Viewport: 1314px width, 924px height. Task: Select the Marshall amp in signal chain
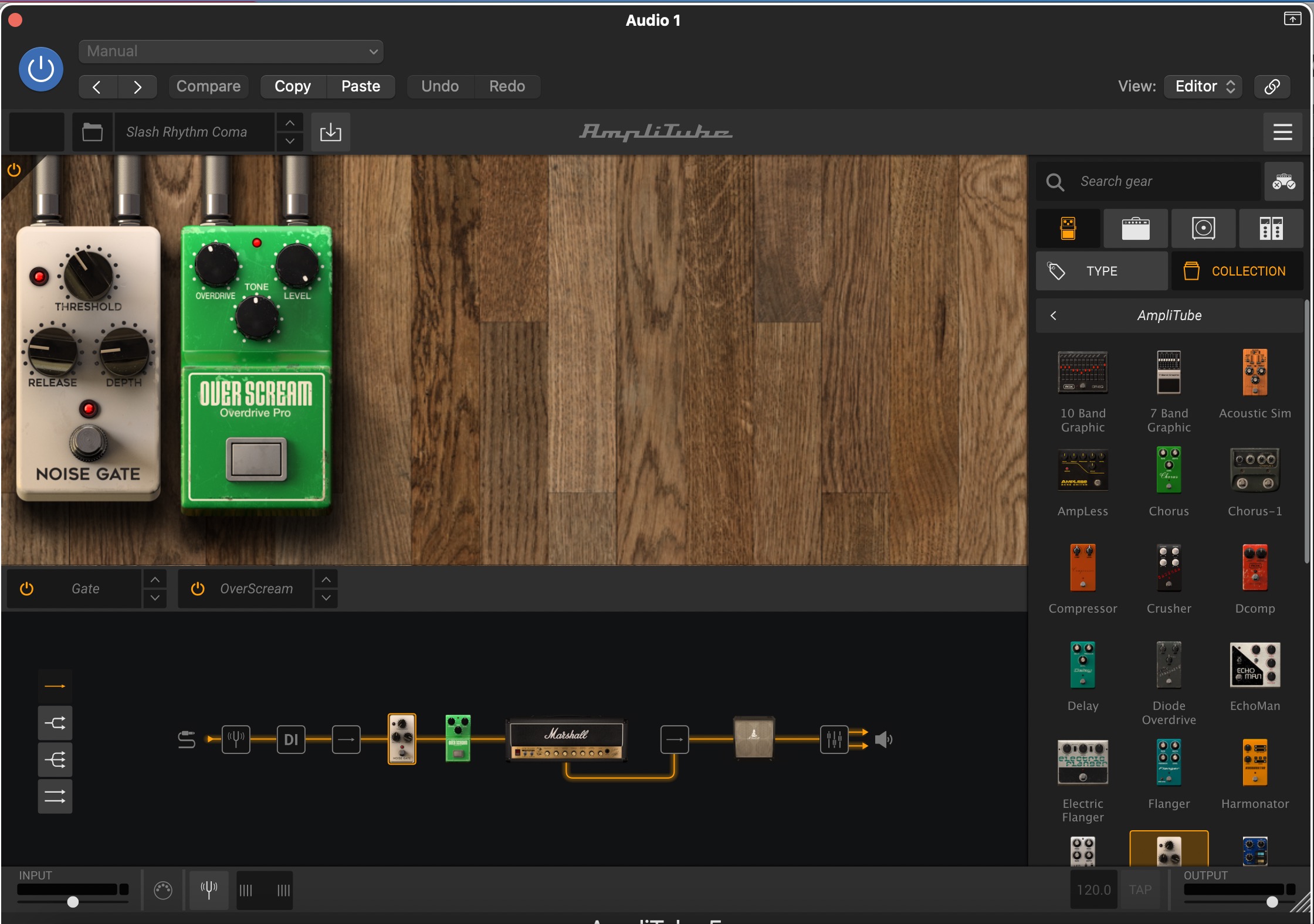566,740
